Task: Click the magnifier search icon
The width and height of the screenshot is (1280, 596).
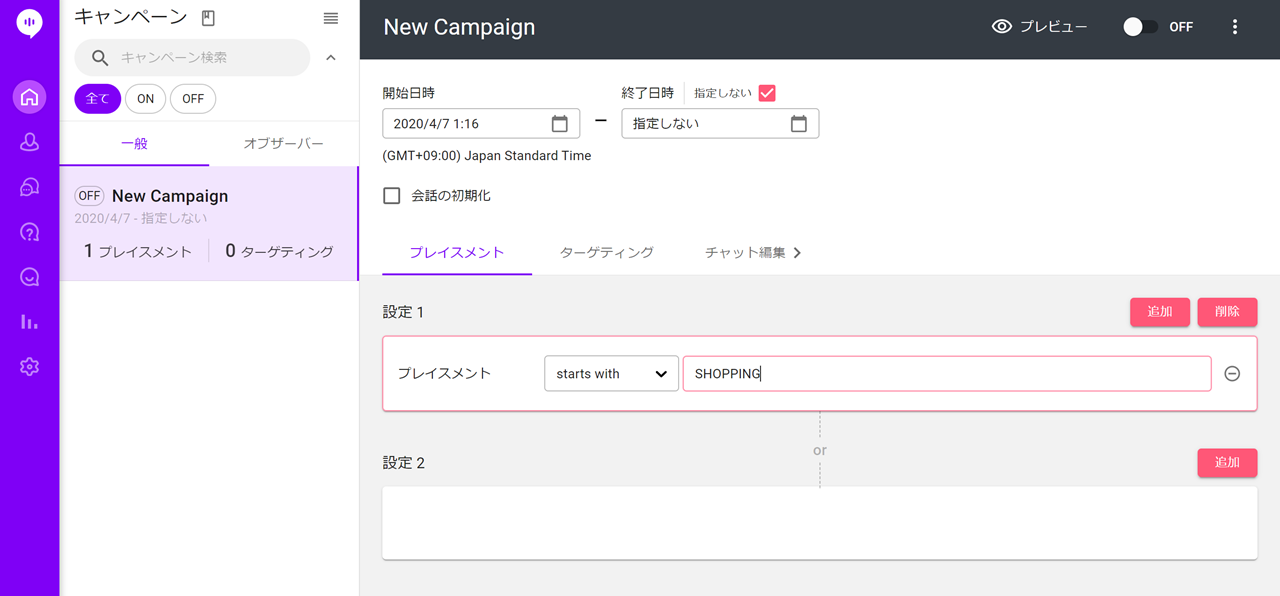Action: point(100,58)
